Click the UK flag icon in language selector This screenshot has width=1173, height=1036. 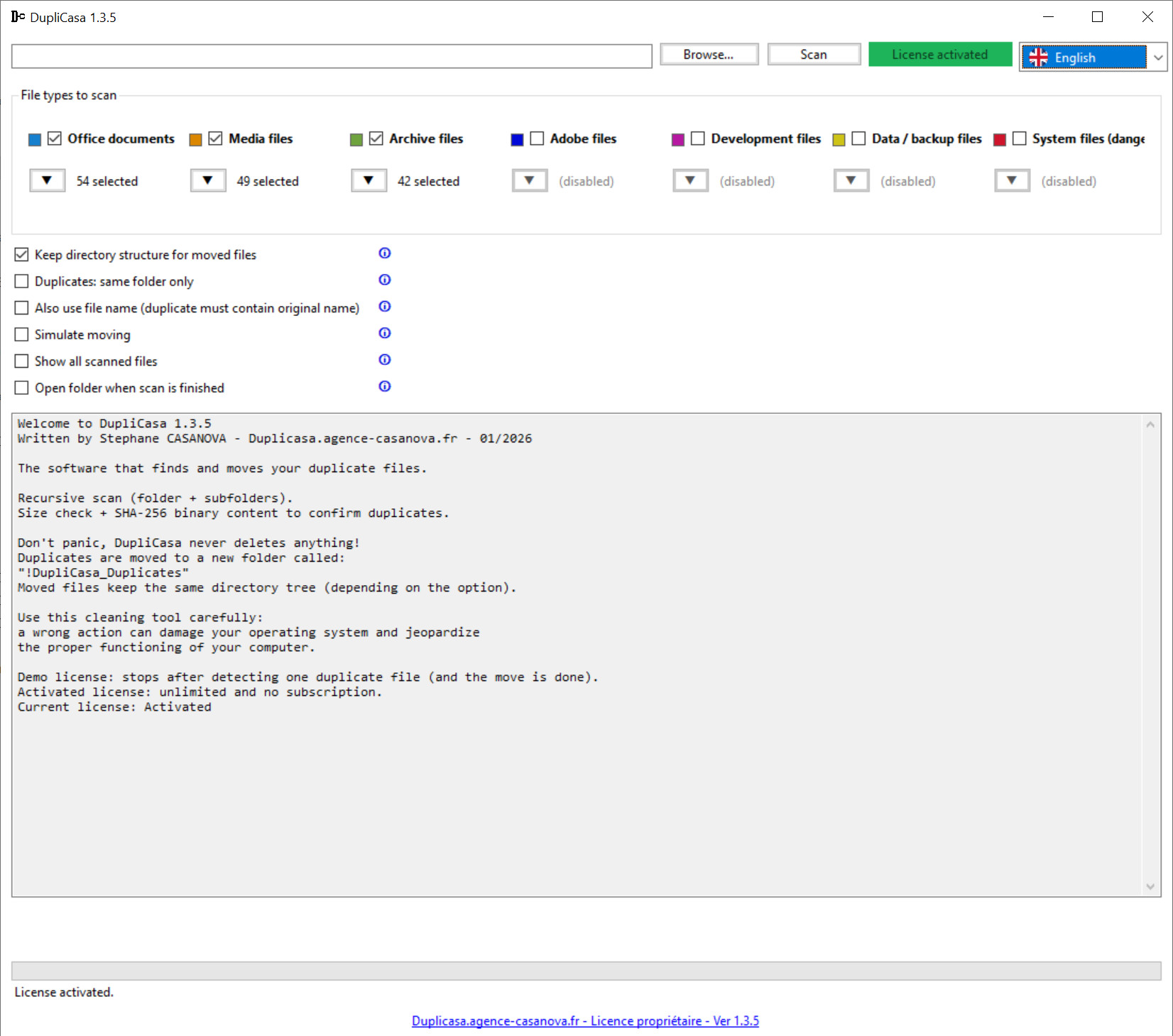[x=1038, y=58]
